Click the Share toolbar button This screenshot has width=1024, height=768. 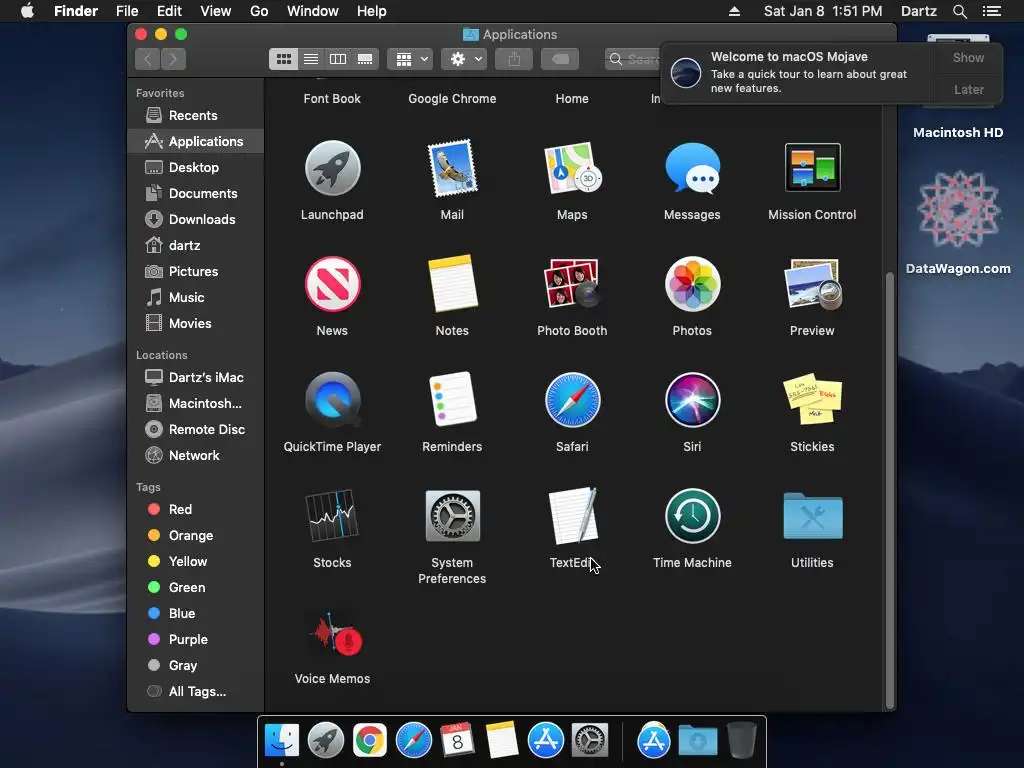coord(515,59)
